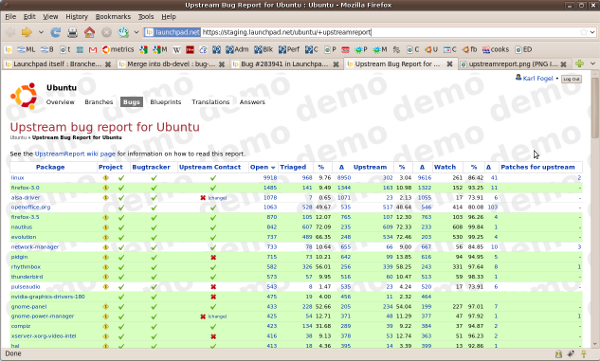
Task: Open the Edit menu
Action: click(x=29, y=16)
